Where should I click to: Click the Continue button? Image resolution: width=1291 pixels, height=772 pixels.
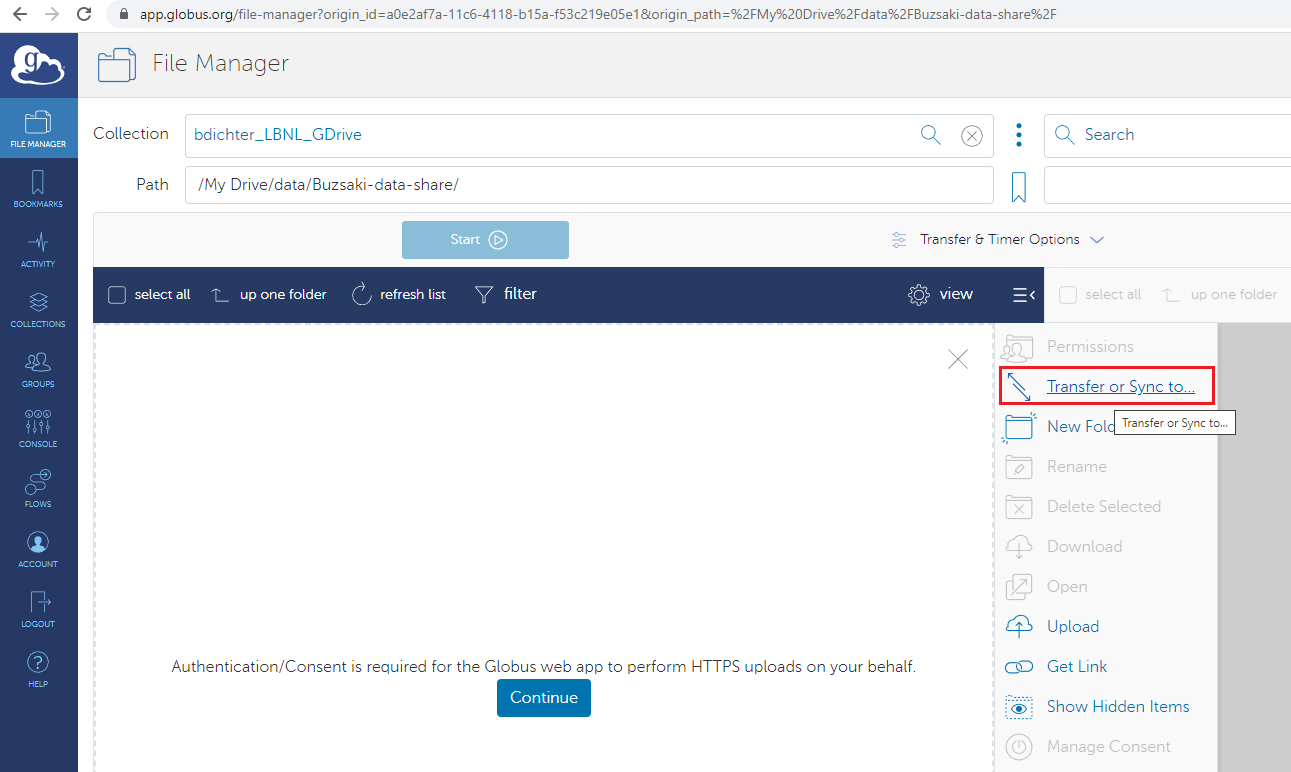(x=544, y=698)
